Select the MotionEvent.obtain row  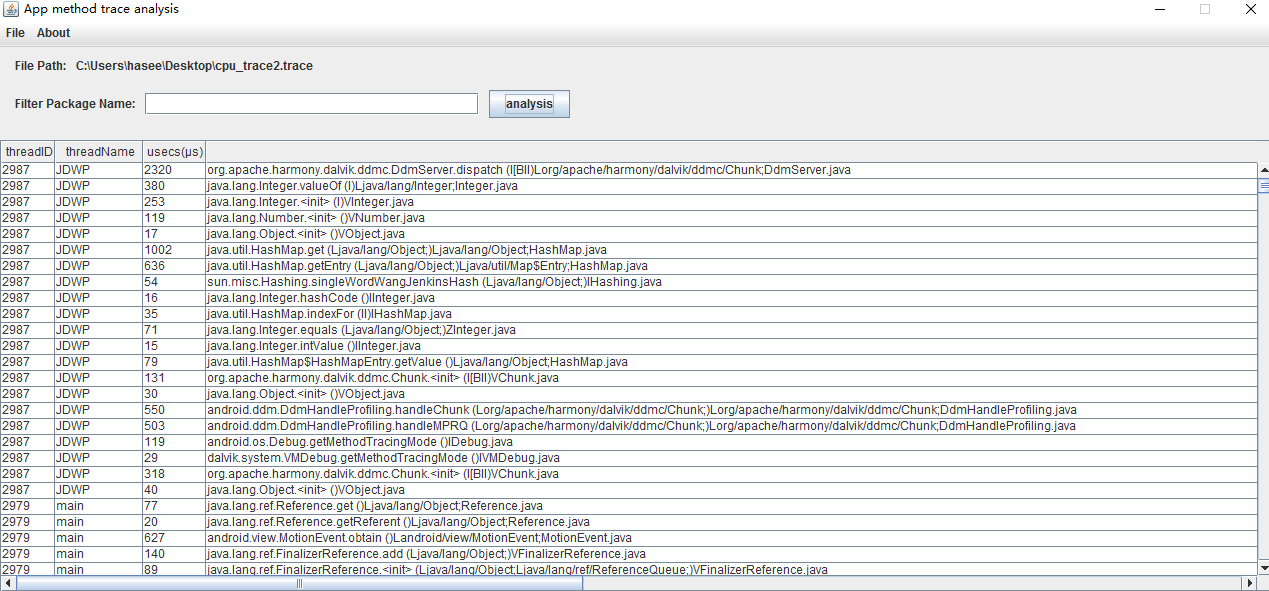pos(628,538)
